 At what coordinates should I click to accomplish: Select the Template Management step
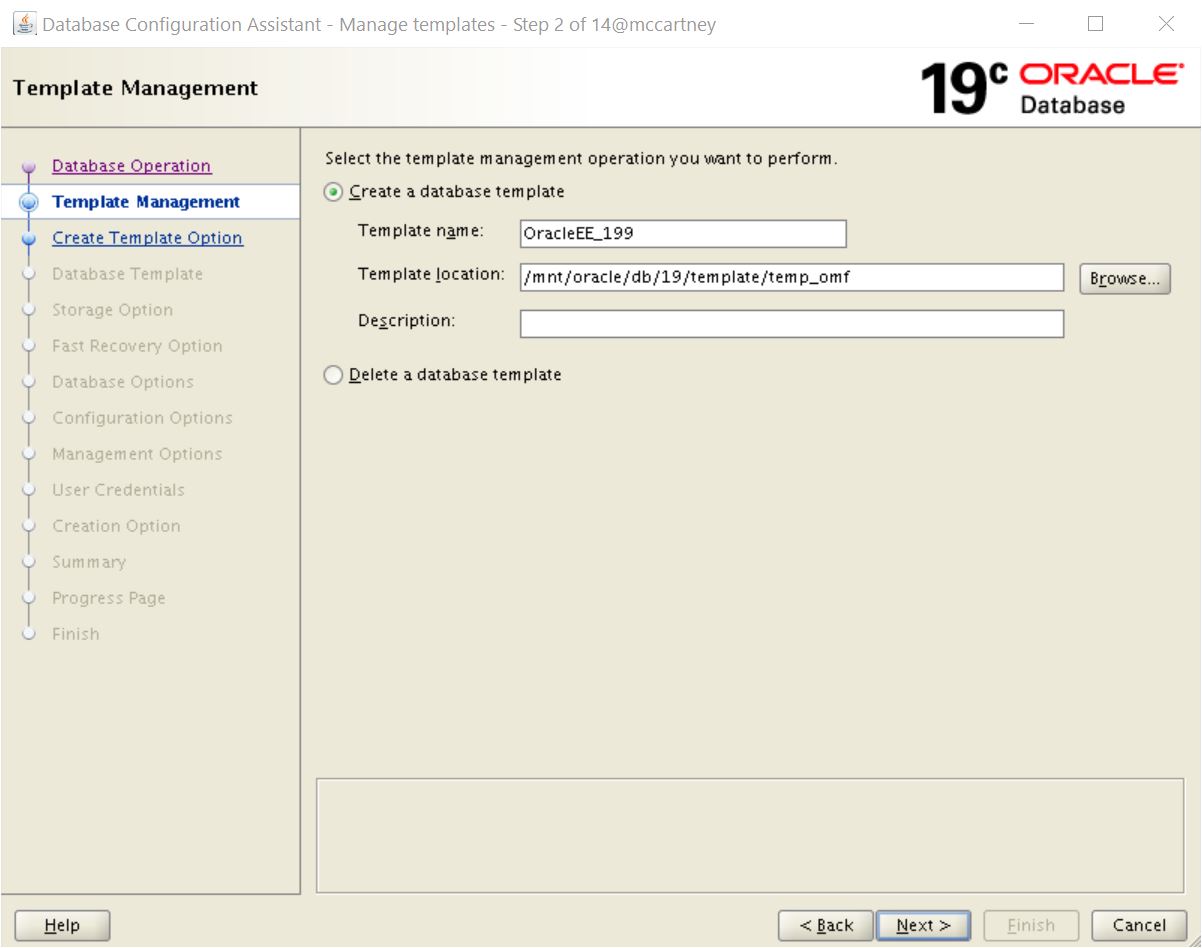[146, 202]
